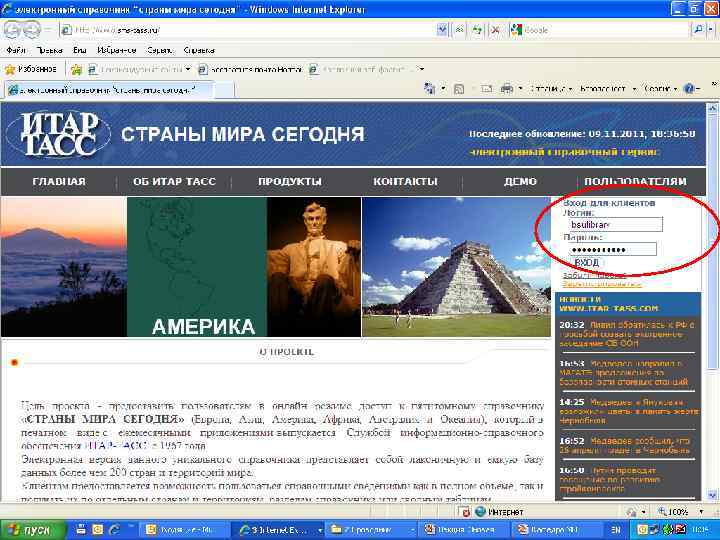Click the Home page toolbar icon
This screenshot has height=540, width=720.
pyautogui.click(x=430, y=88)
